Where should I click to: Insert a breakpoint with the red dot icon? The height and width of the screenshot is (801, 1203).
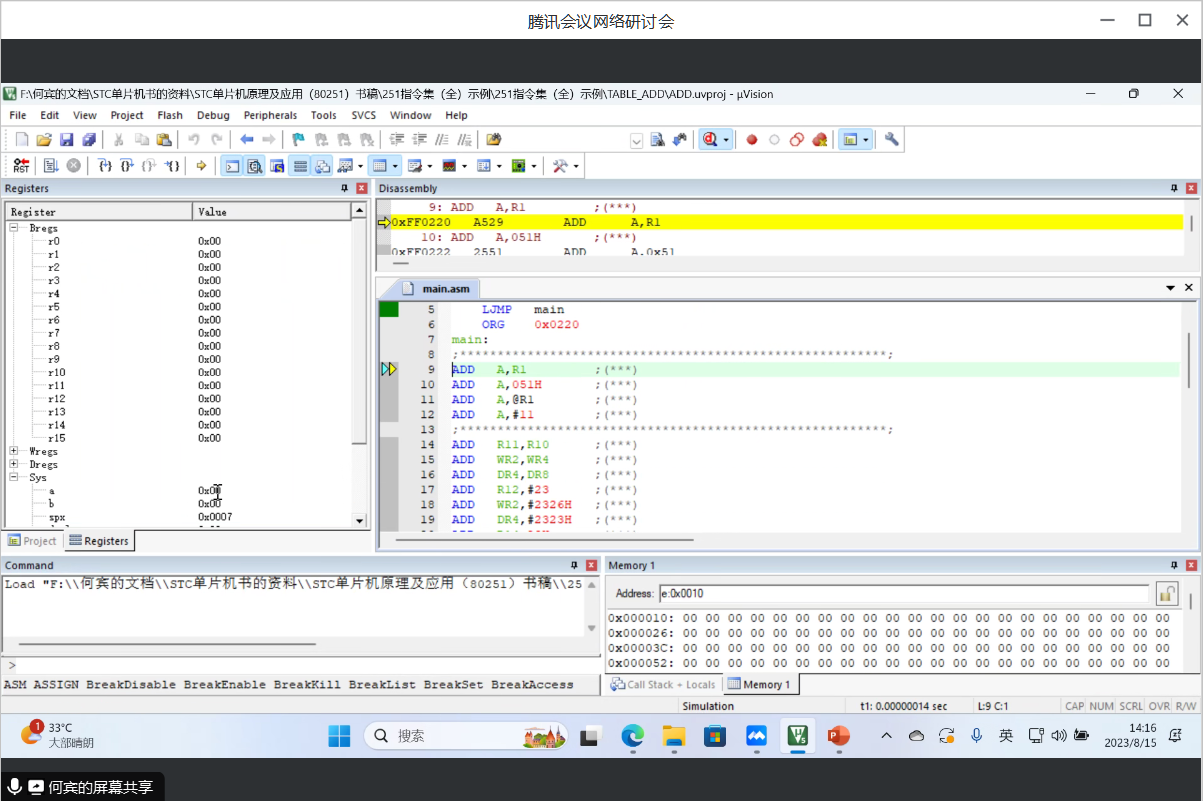coord(752,140)
